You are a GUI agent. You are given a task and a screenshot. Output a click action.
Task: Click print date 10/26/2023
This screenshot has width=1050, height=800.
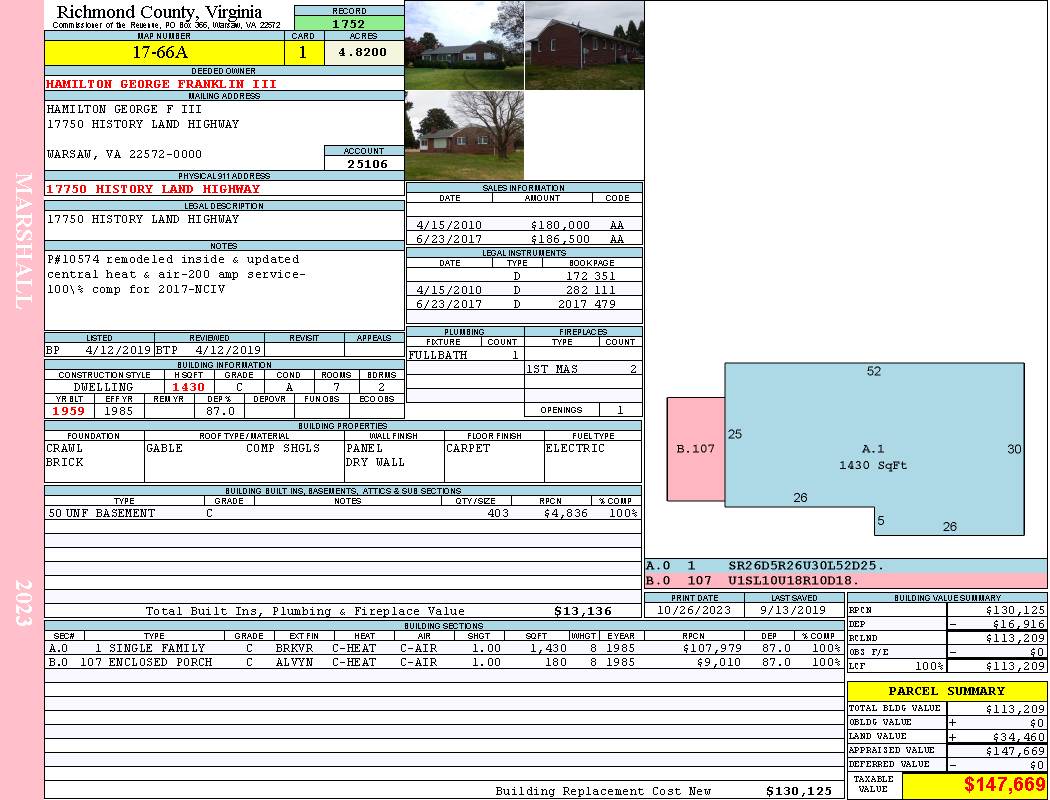[x=694, y=610]
